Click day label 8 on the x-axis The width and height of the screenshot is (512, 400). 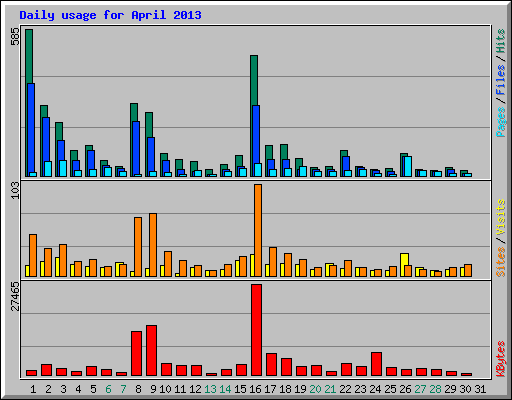pyautogui.click(x=138, y=389)
